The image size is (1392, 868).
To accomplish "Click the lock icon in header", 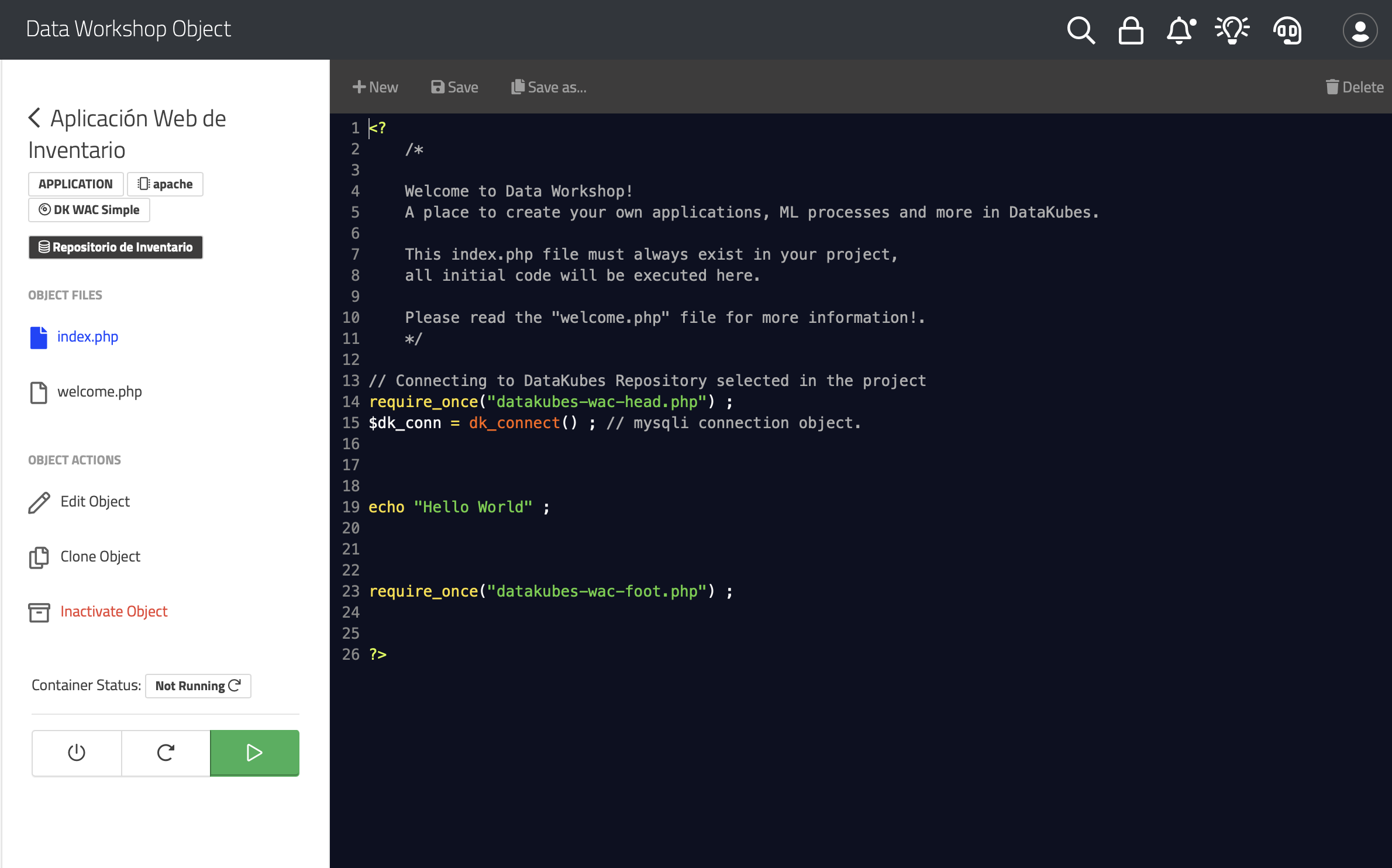I will (x=1131, y=30).
